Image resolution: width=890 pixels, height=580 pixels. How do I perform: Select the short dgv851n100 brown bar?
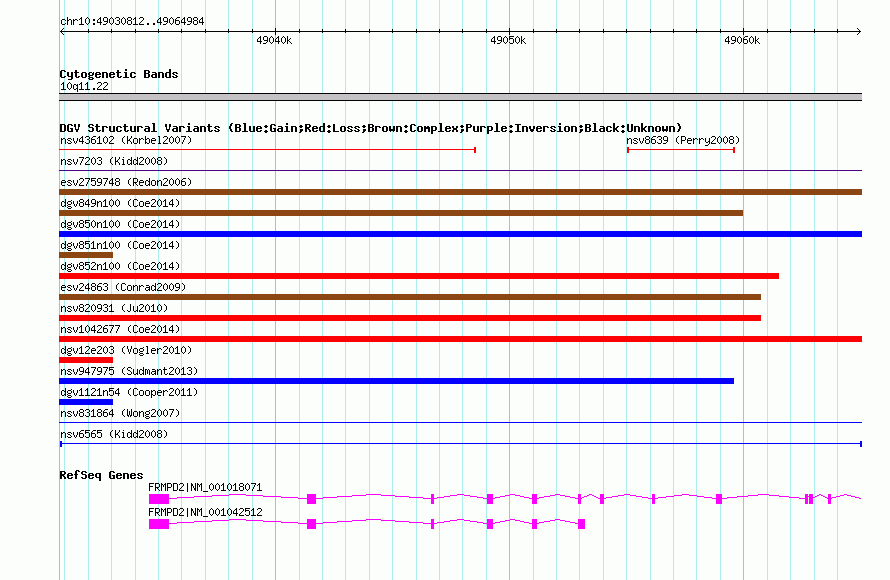[x=86, y=255]
